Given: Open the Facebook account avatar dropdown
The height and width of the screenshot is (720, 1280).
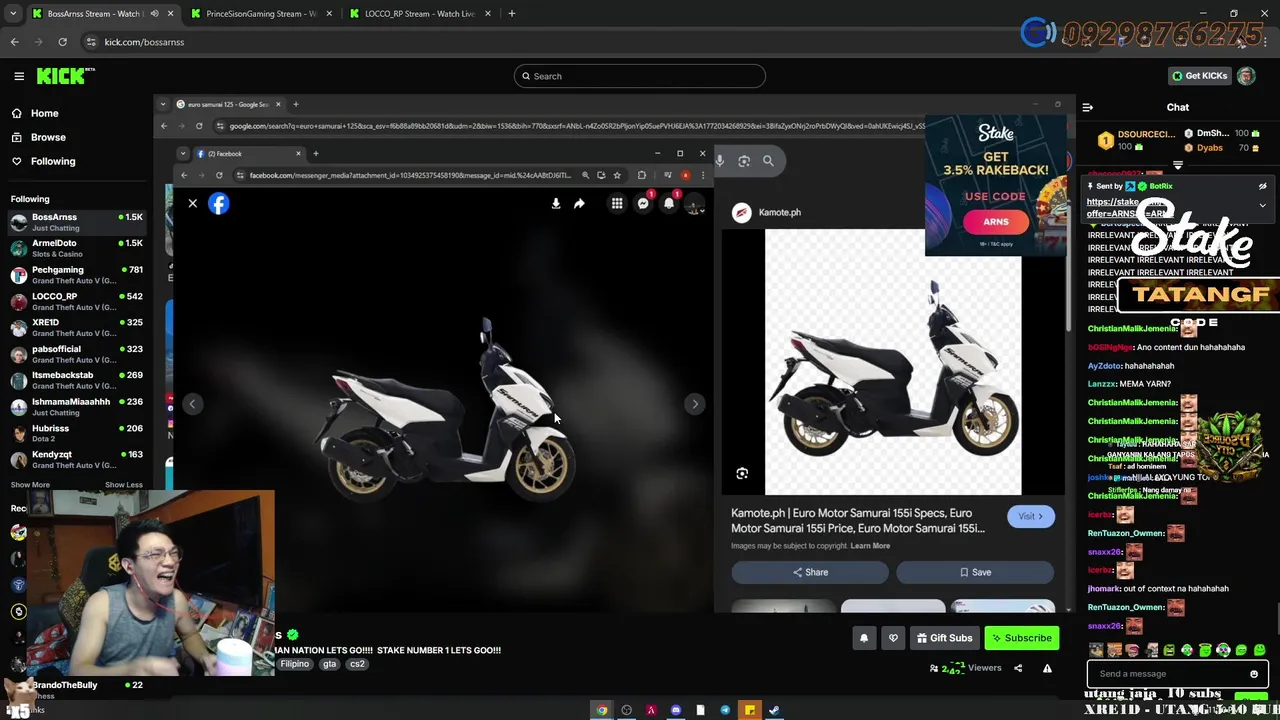Looking at the screenshot, I should pos(694,205).
